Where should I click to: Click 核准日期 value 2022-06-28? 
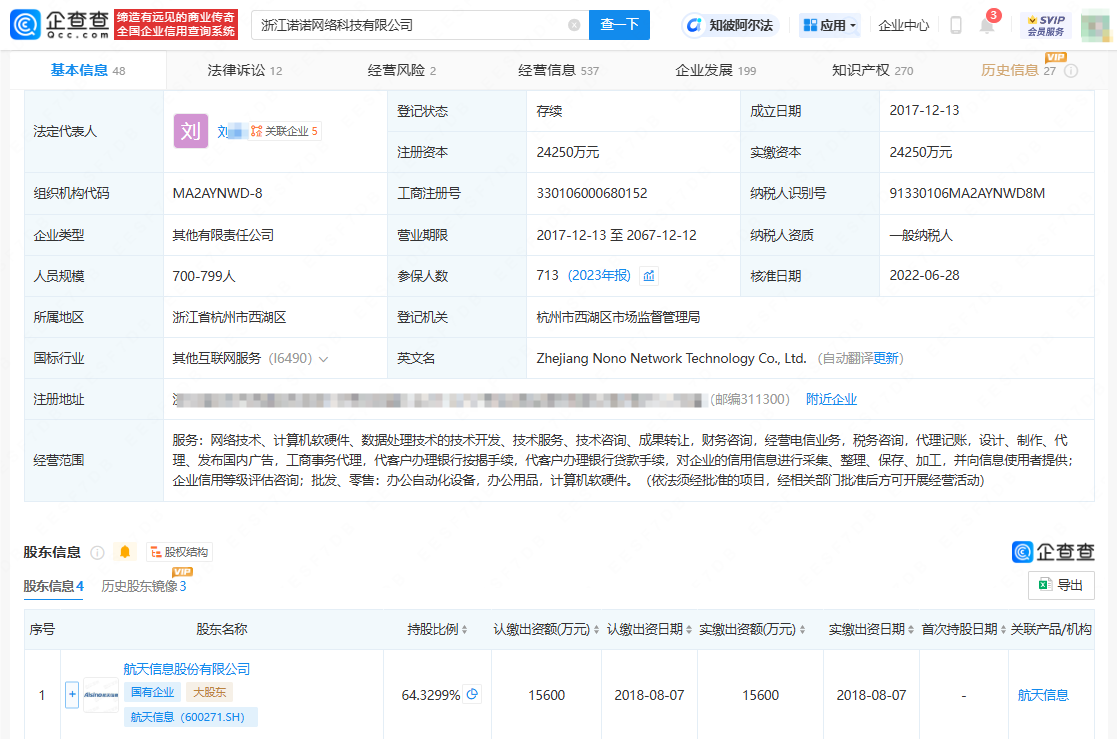point(925,276)
